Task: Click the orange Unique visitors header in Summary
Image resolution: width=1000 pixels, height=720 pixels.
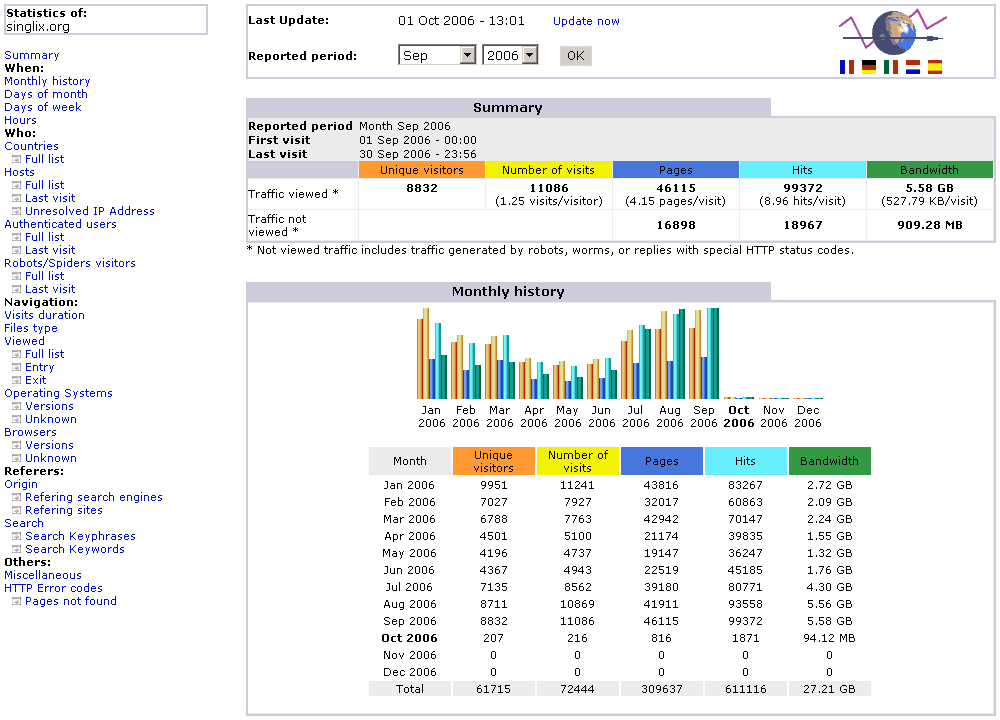Action: coord(421,170)
